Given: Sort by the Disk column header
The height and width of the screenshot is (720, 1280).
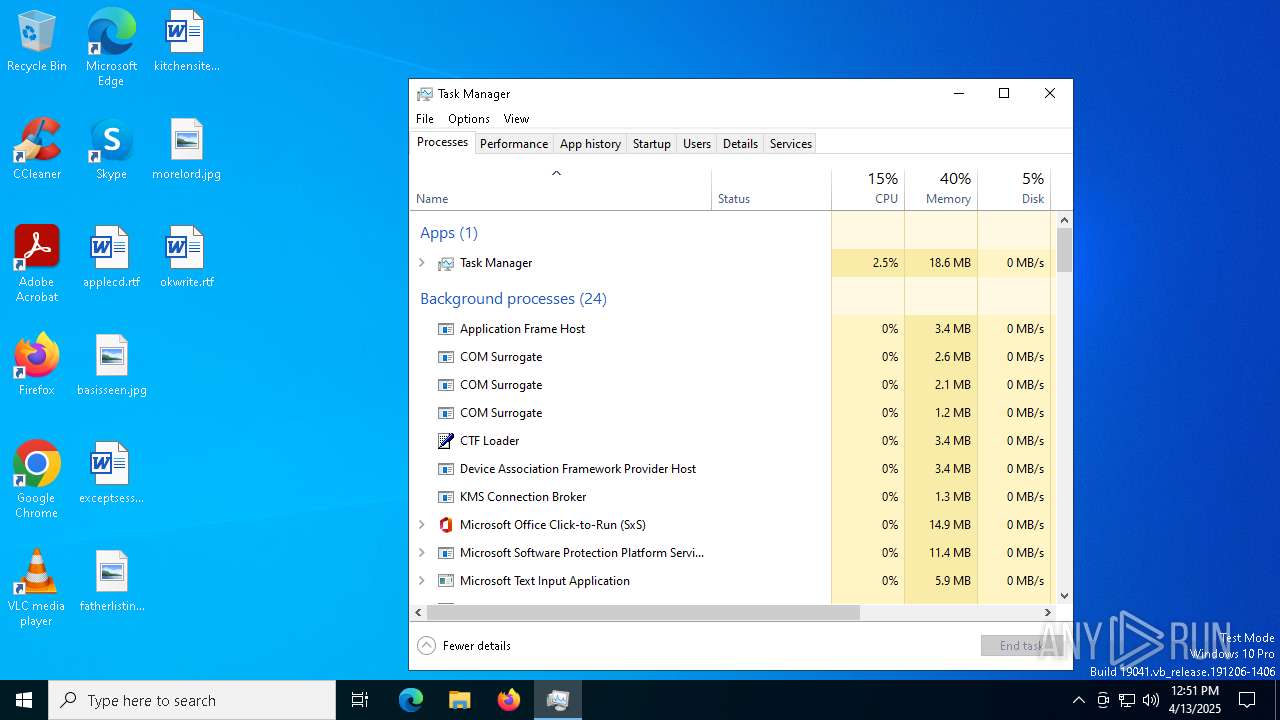Looking at the screenshot, I should click(1014, 189).
